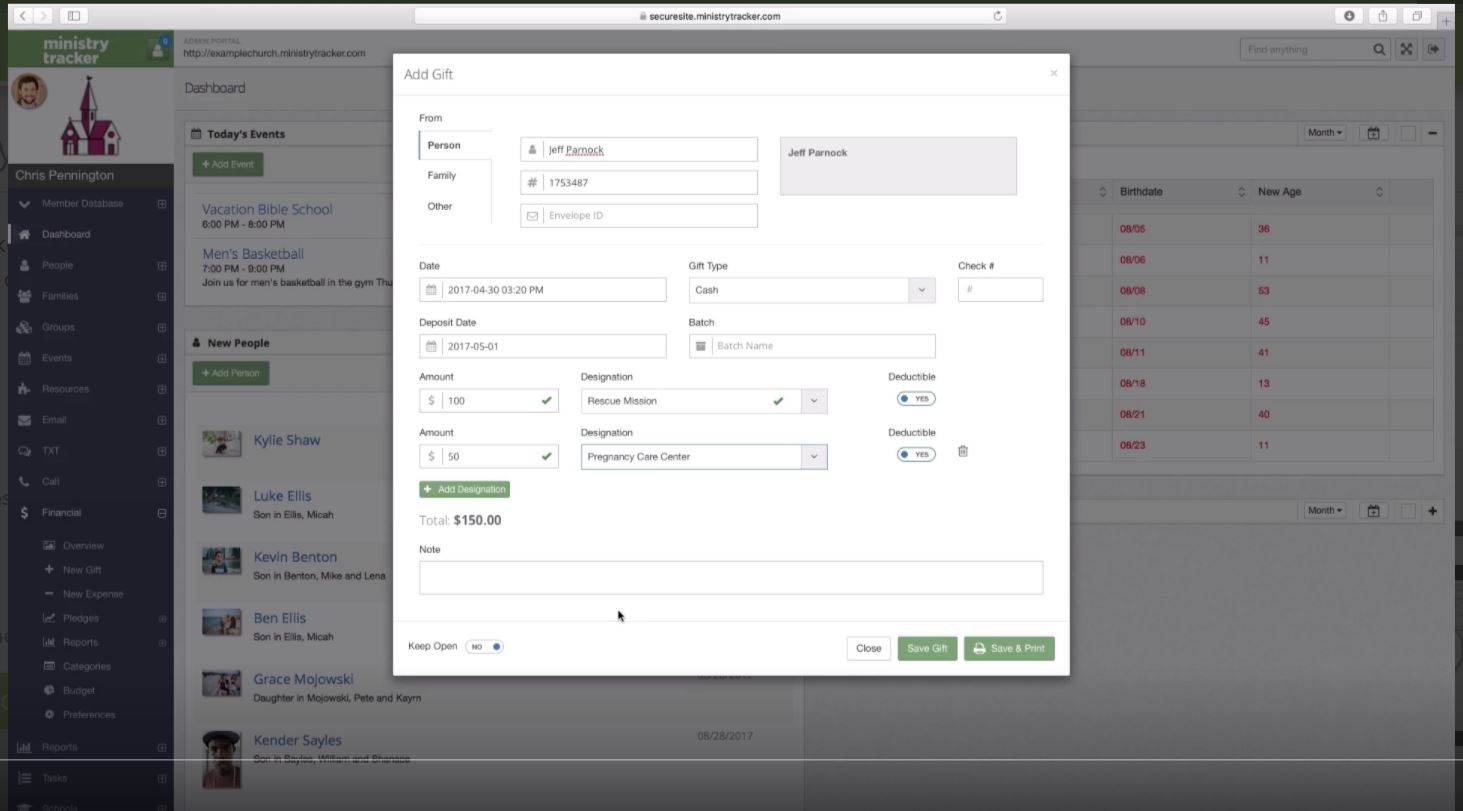Click the Amount field containing 50
This screenshot has width=1463, height=811.
pyautogui.click(x=489, y=457)
